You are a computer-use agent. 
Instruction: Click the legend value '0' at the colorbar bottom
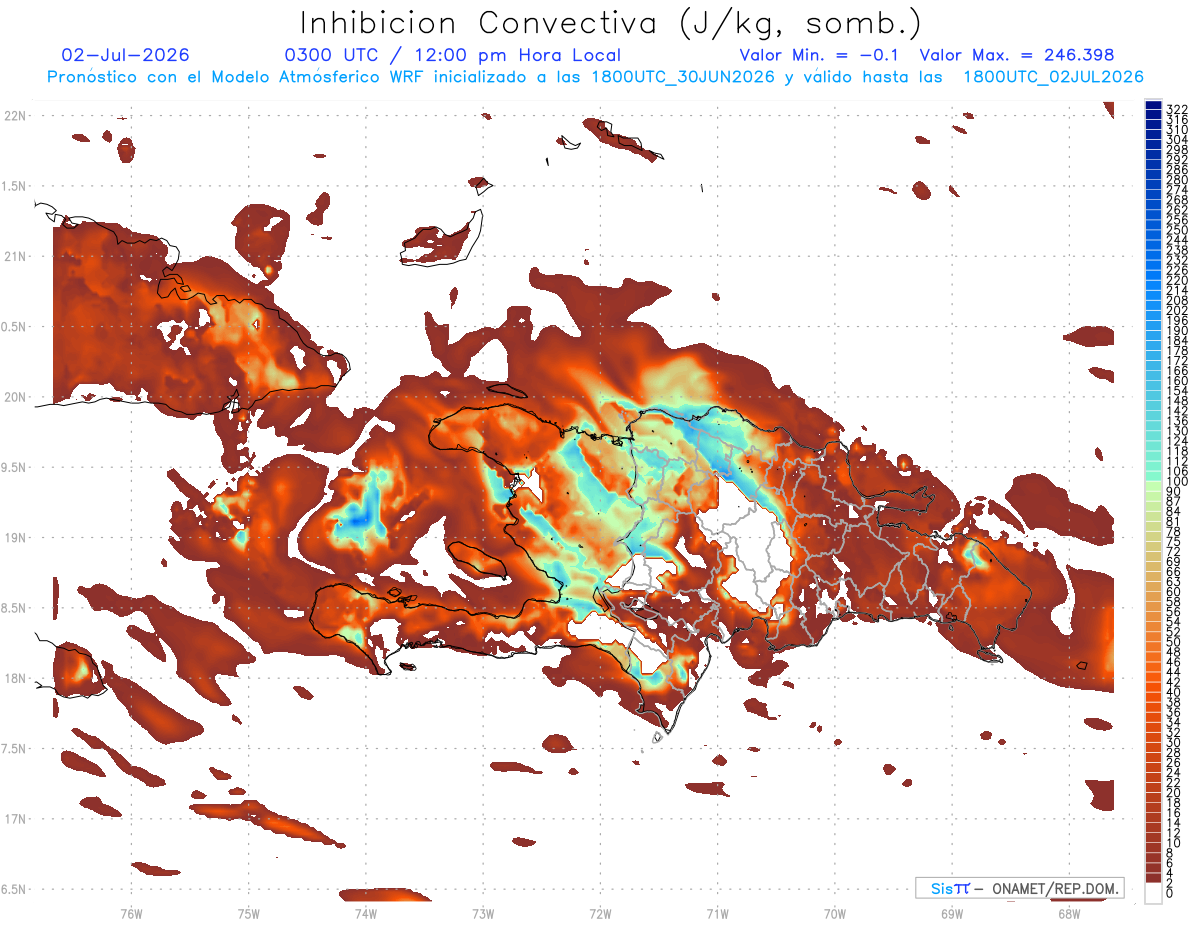click(1170, 893)
